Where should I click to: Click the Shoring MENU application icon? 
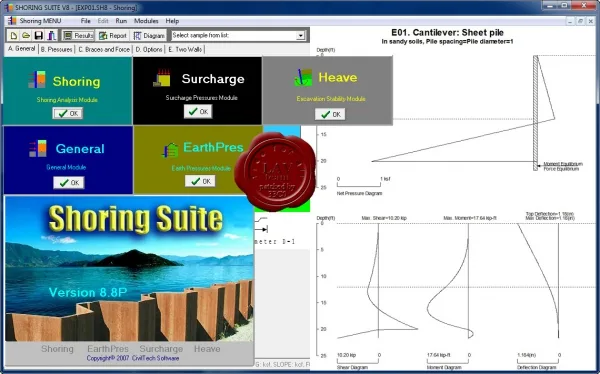coord(11,21)
